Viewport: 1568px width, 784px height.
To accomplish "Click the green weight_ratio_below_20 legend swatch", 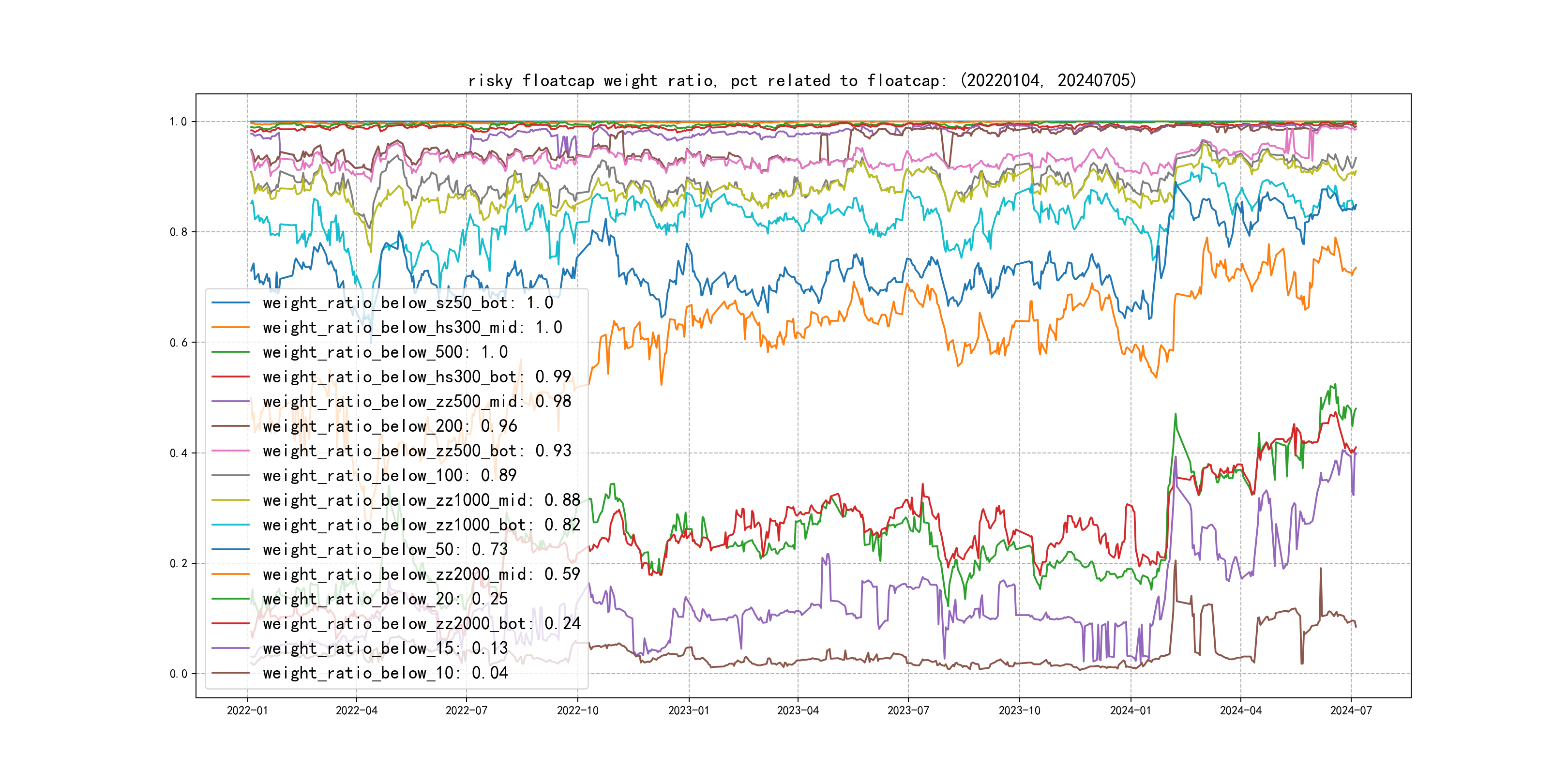I will point(230,599).
